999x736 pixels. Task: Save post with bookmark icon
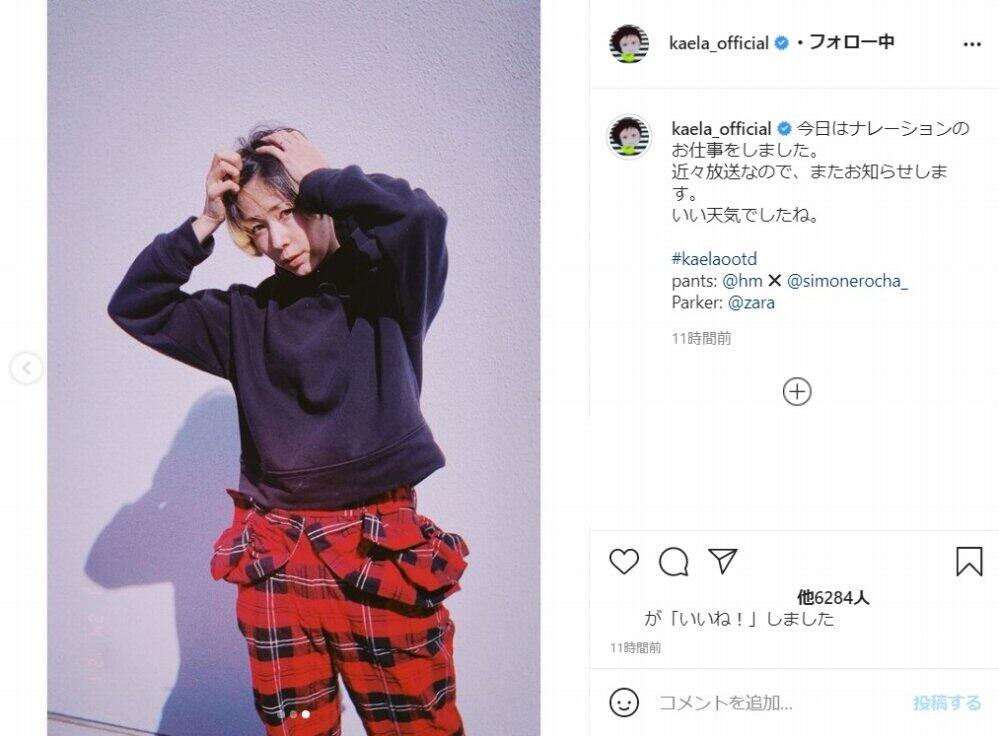(x=969, y=561)
